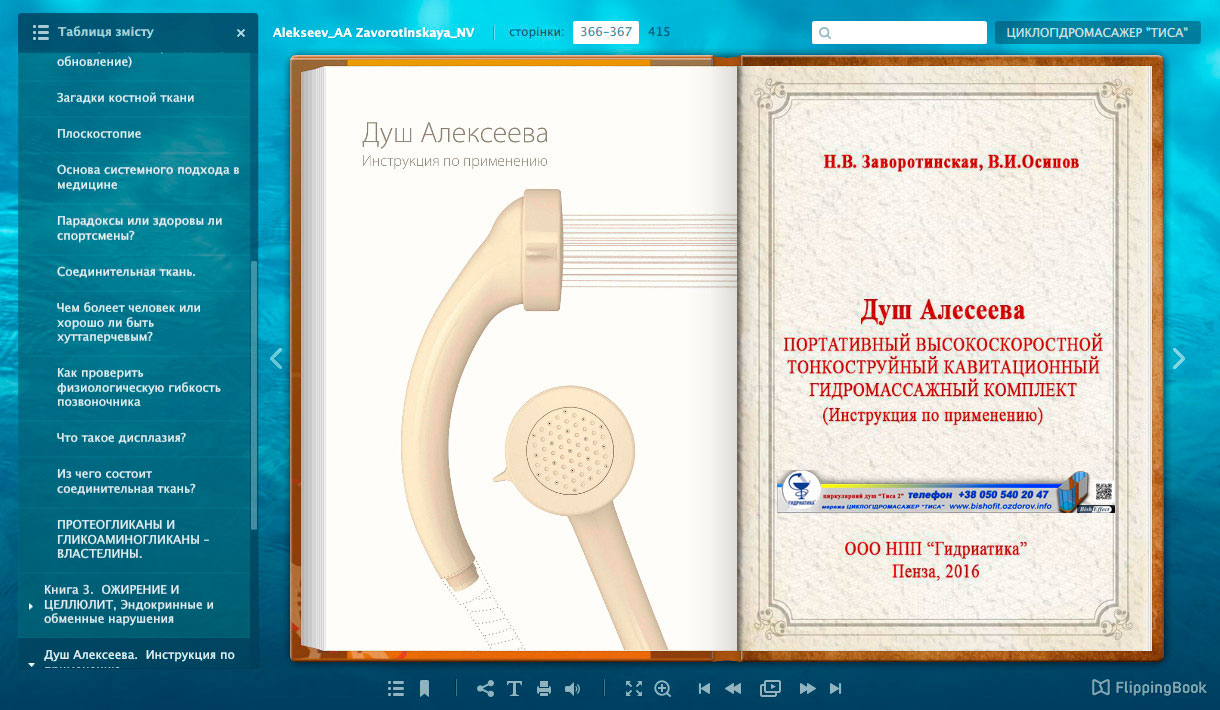
Task: Toggle fullscreen mode icon
Action: [x=633, y=688]
